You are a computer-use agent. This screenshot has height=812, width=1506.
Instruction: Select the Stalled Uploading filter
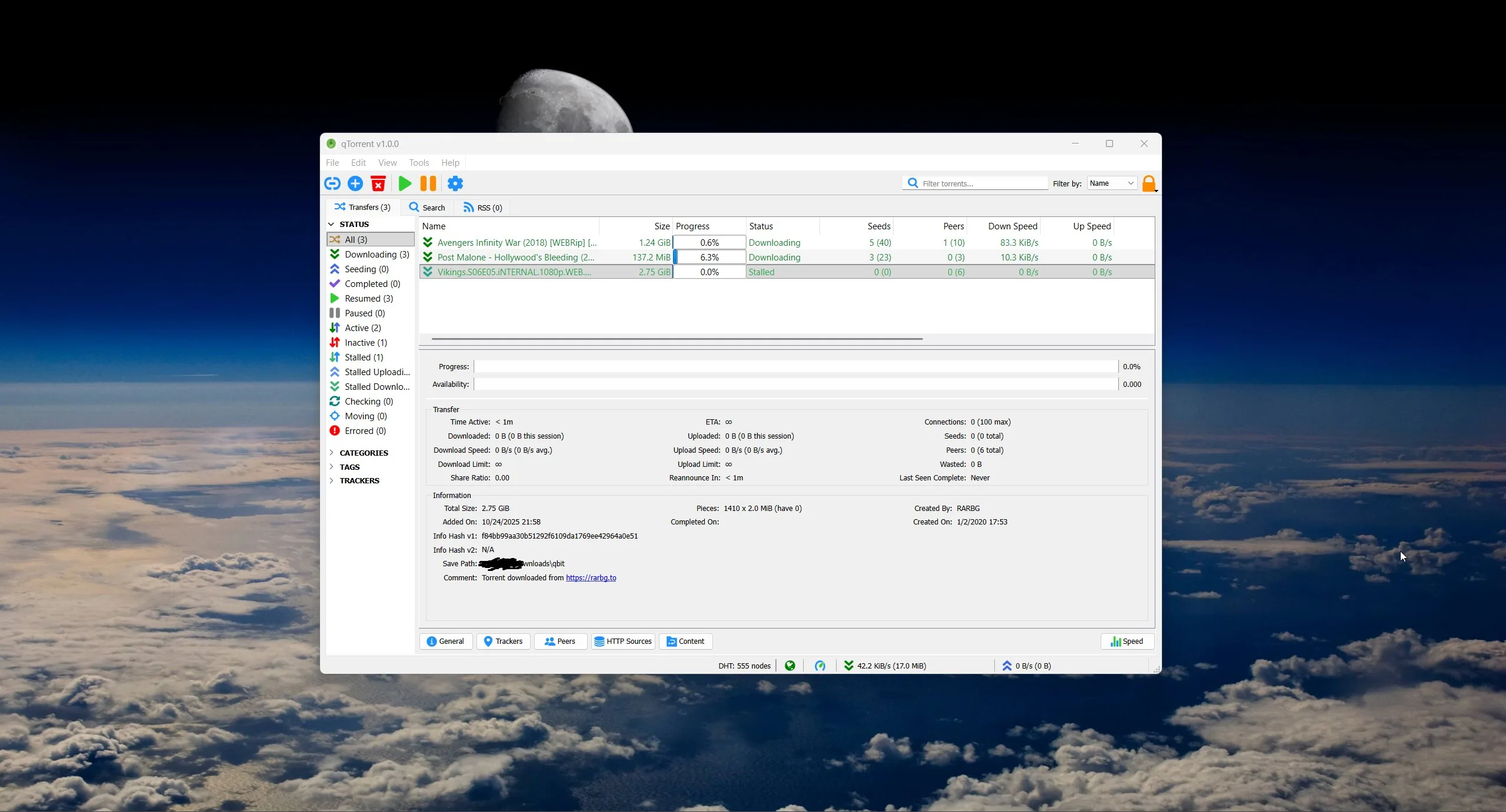(x=370, y=372)
